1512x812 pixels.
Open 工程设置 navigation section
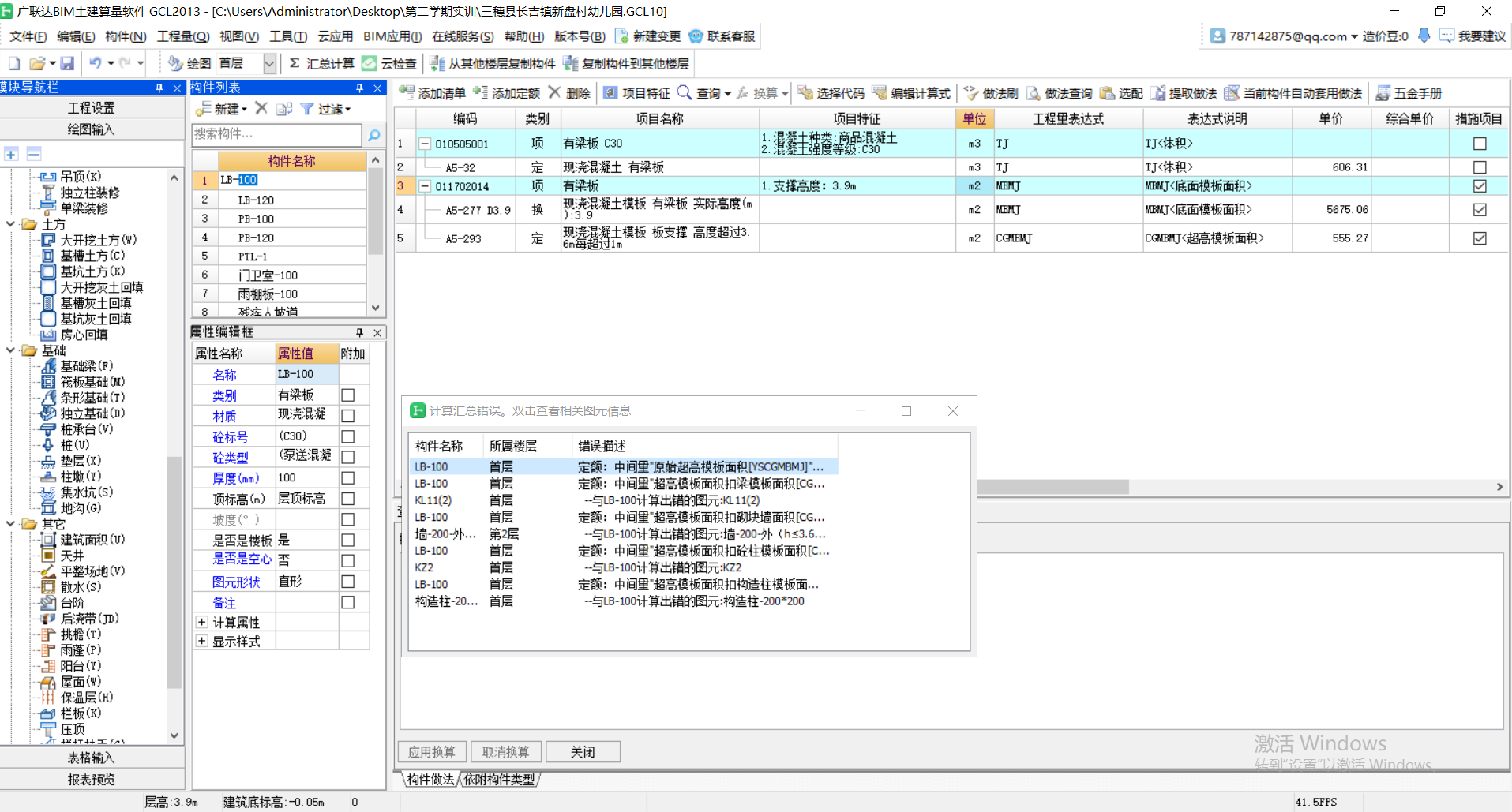pos(92,107)
